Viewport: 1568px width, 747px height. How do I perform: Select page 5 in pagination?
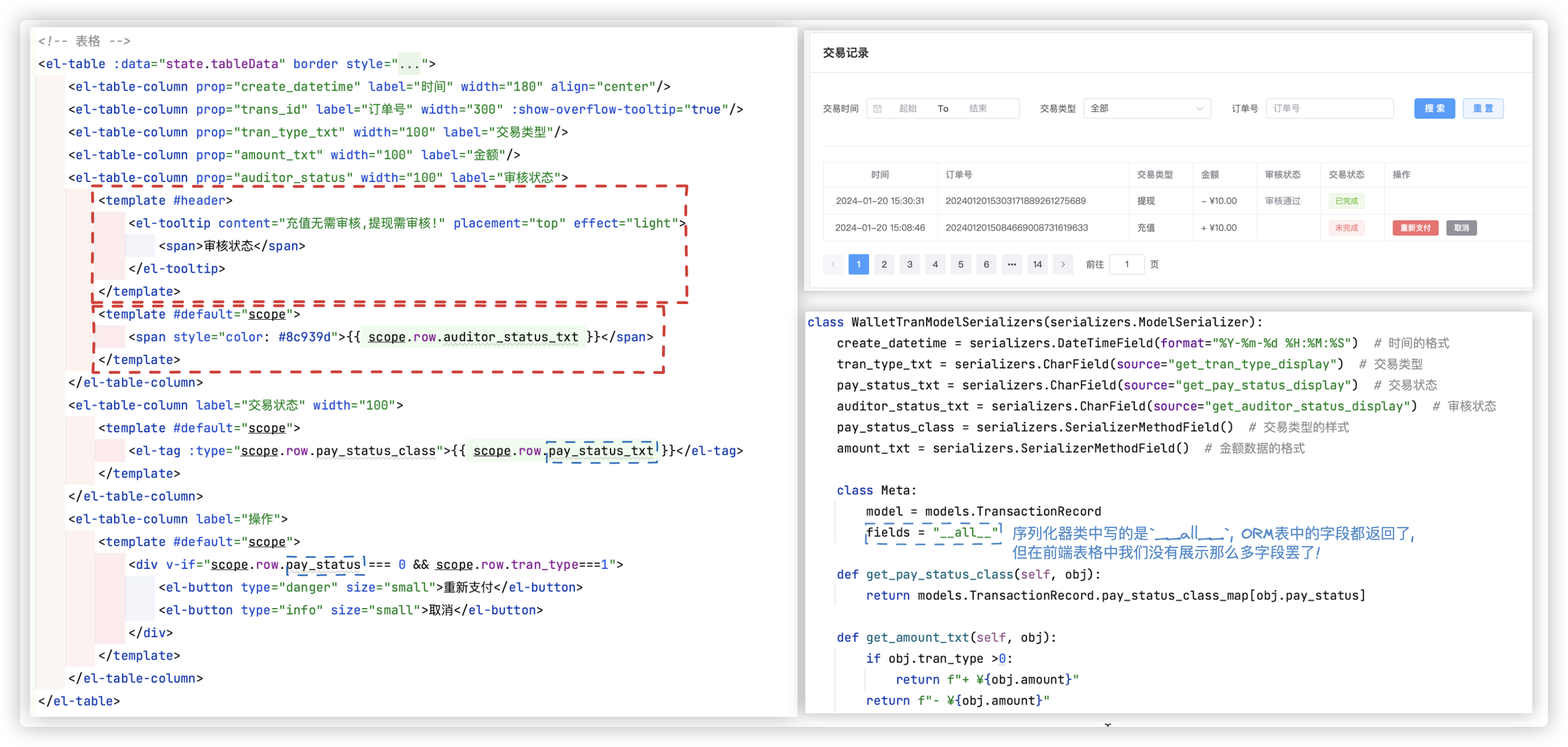point(960,264)
